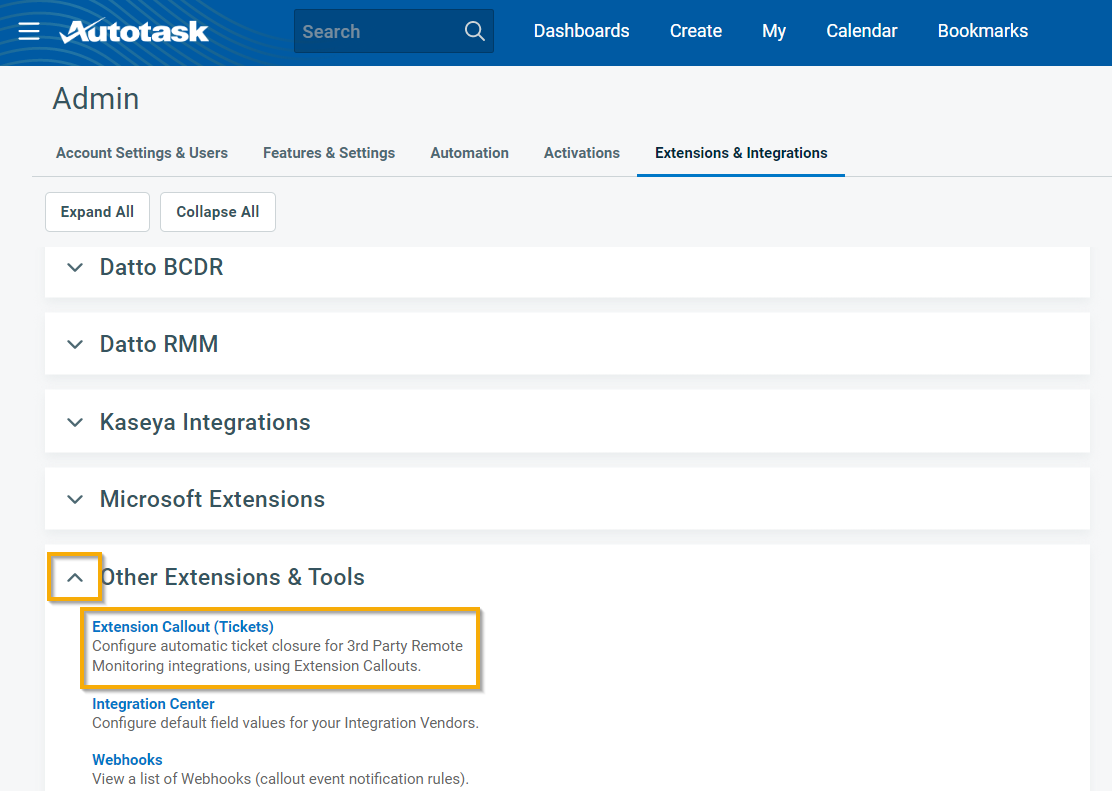The width and height of the screenshot is (1112, 791).
Task: Open the Bookmarks menu
Action: tap(982, 31)
